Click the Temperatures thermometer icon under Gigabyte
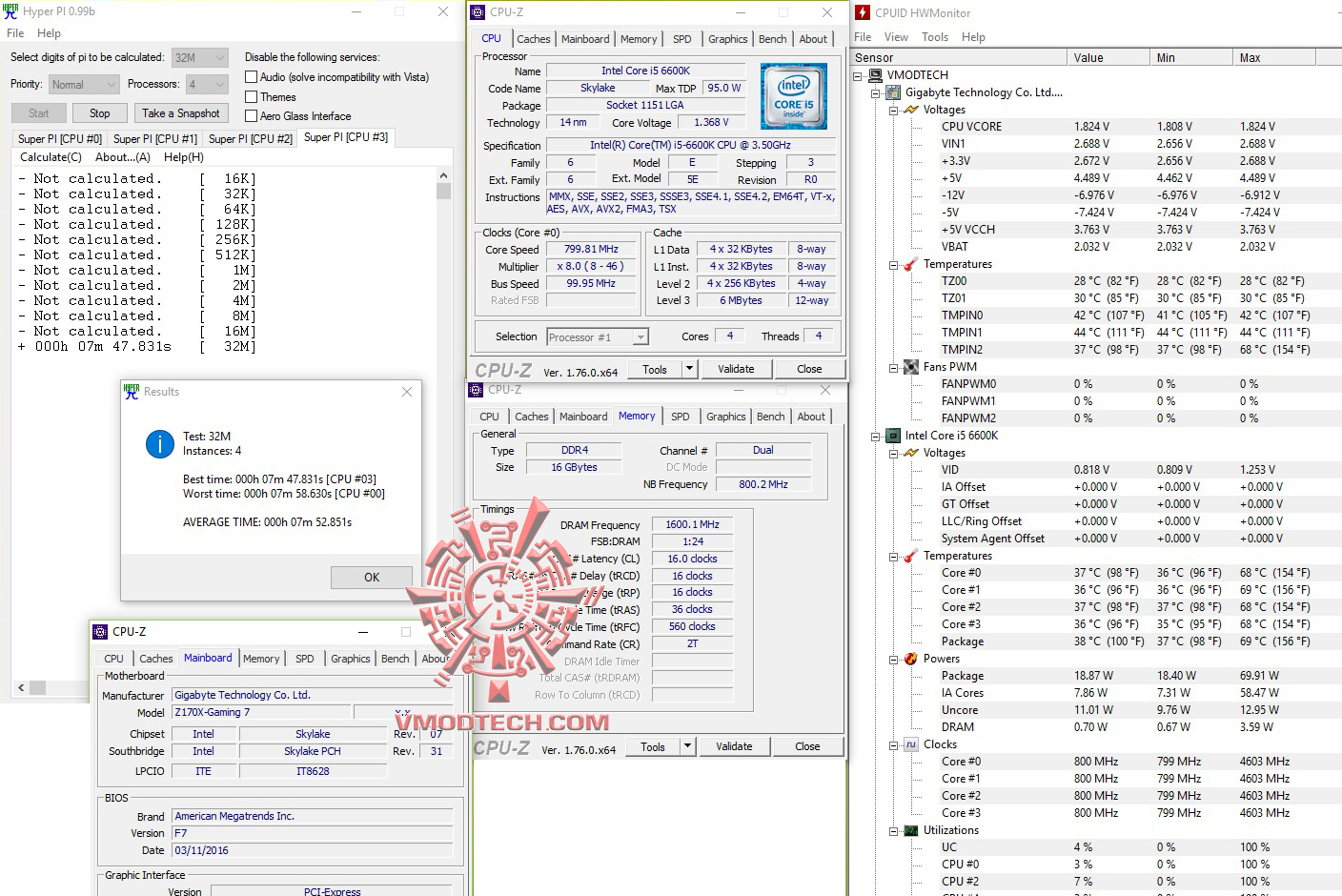Image resolution: width=1342 pixels, height=896 pixels. pos(911,264)
